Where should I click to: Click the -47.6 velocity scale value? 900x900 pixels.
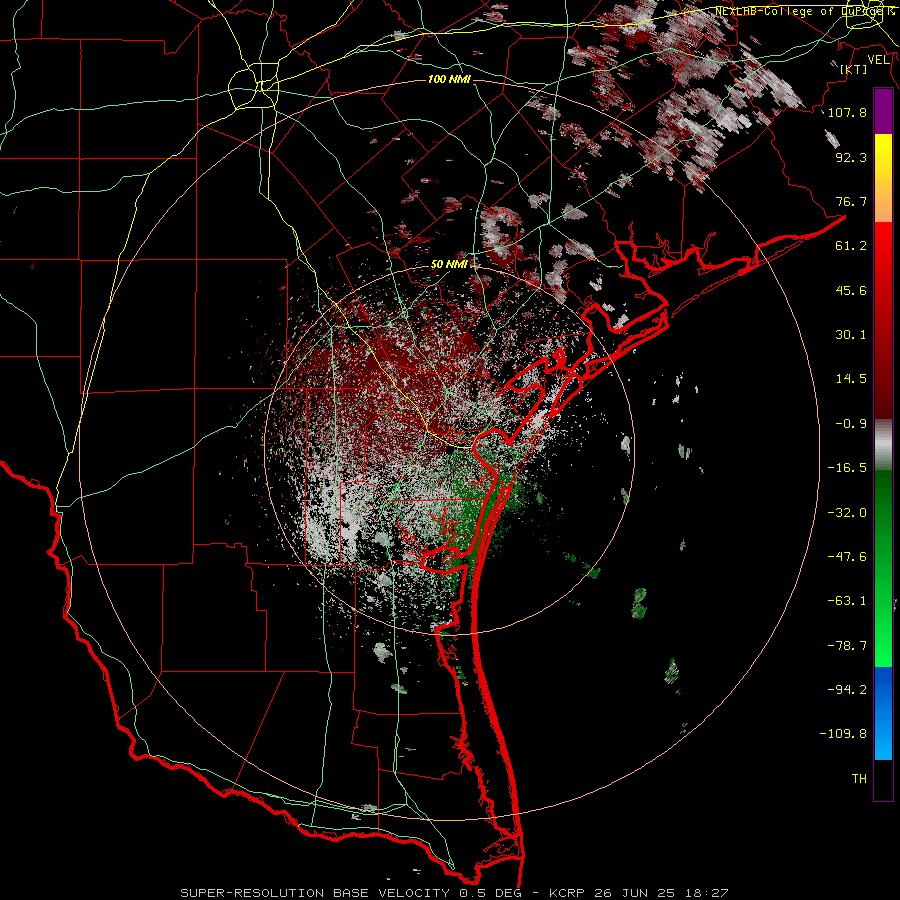coord(847,557)
